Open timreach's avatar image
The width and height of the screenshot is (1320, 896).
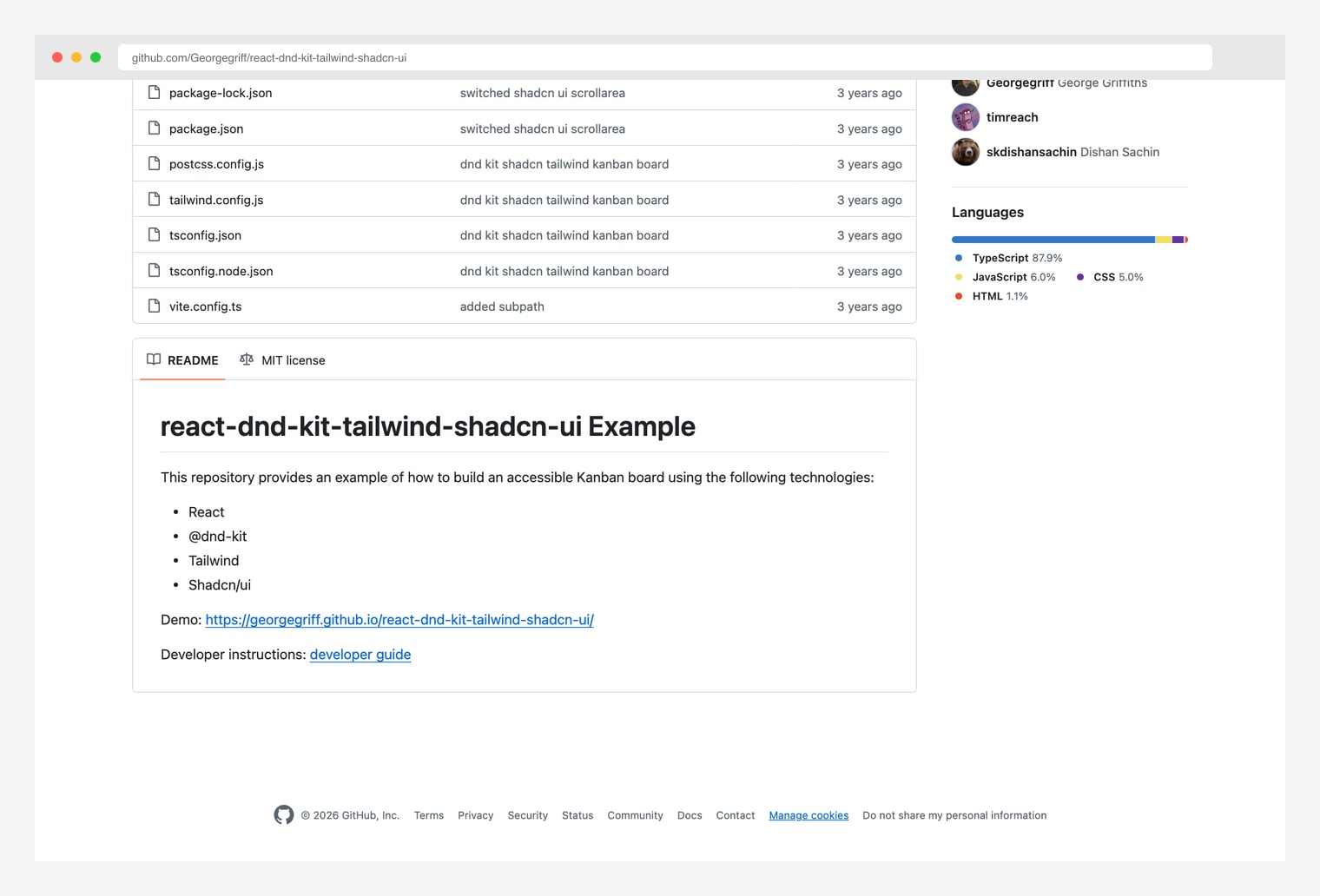966,117
